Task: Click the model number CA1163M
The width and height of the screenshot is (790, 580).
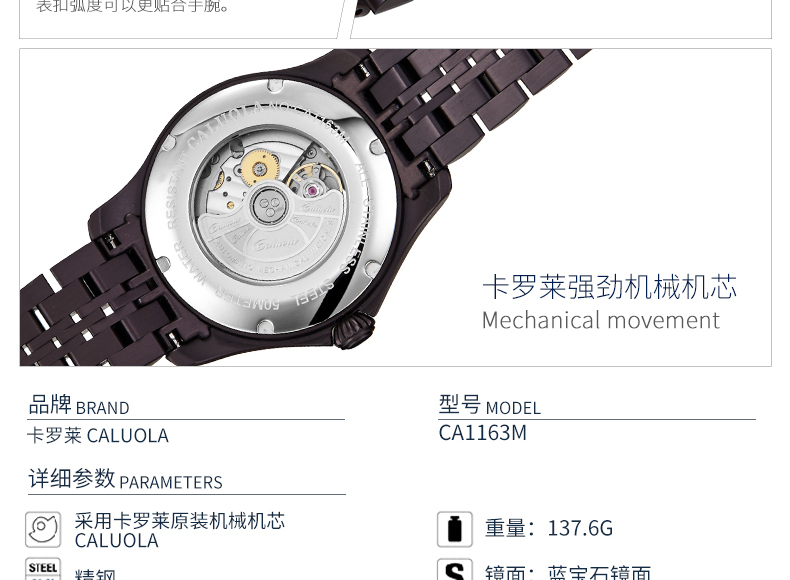Action: pos(483,433)
